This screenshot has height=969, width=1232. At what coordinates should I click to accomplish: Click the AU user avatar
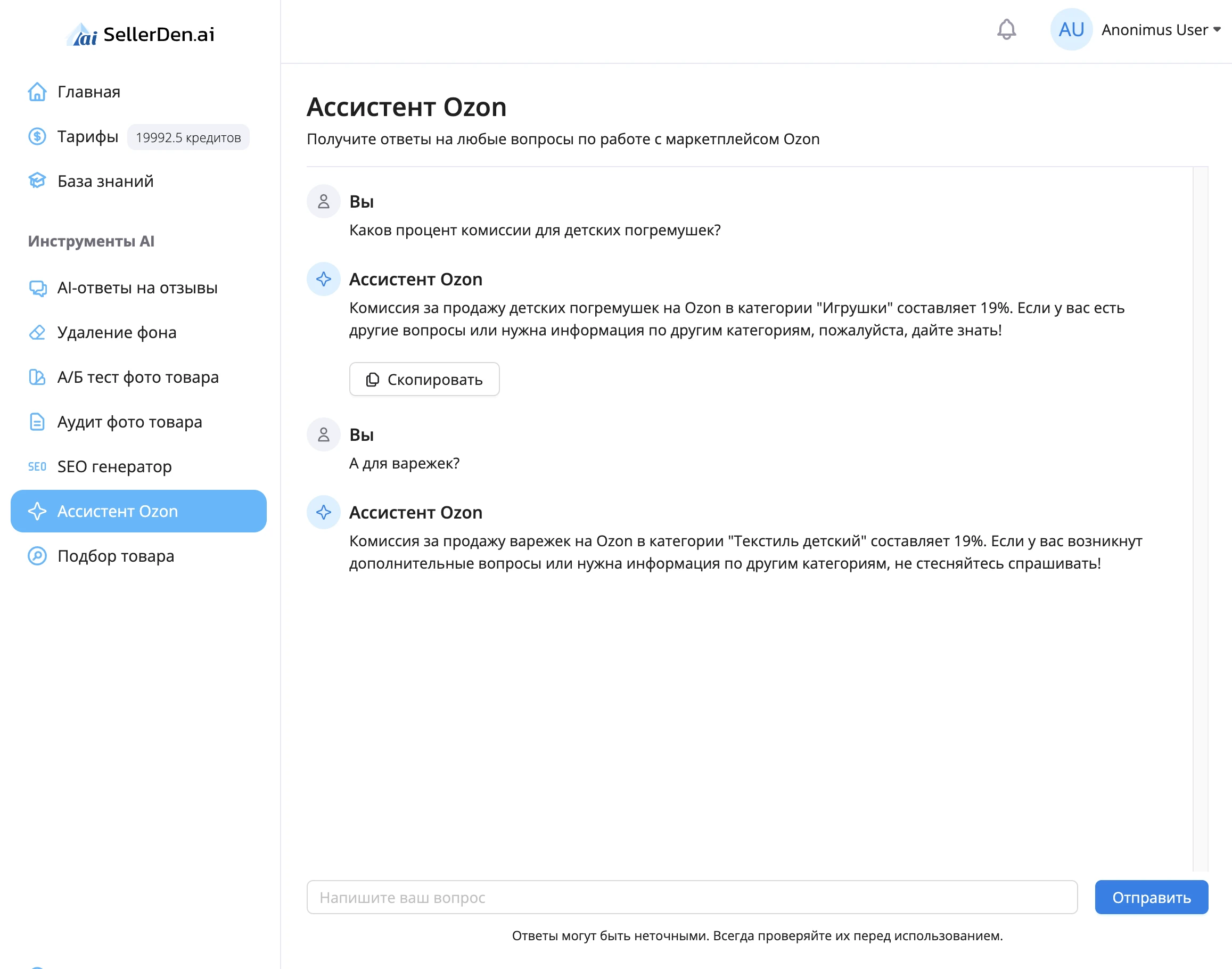[x=1071, y=29]
